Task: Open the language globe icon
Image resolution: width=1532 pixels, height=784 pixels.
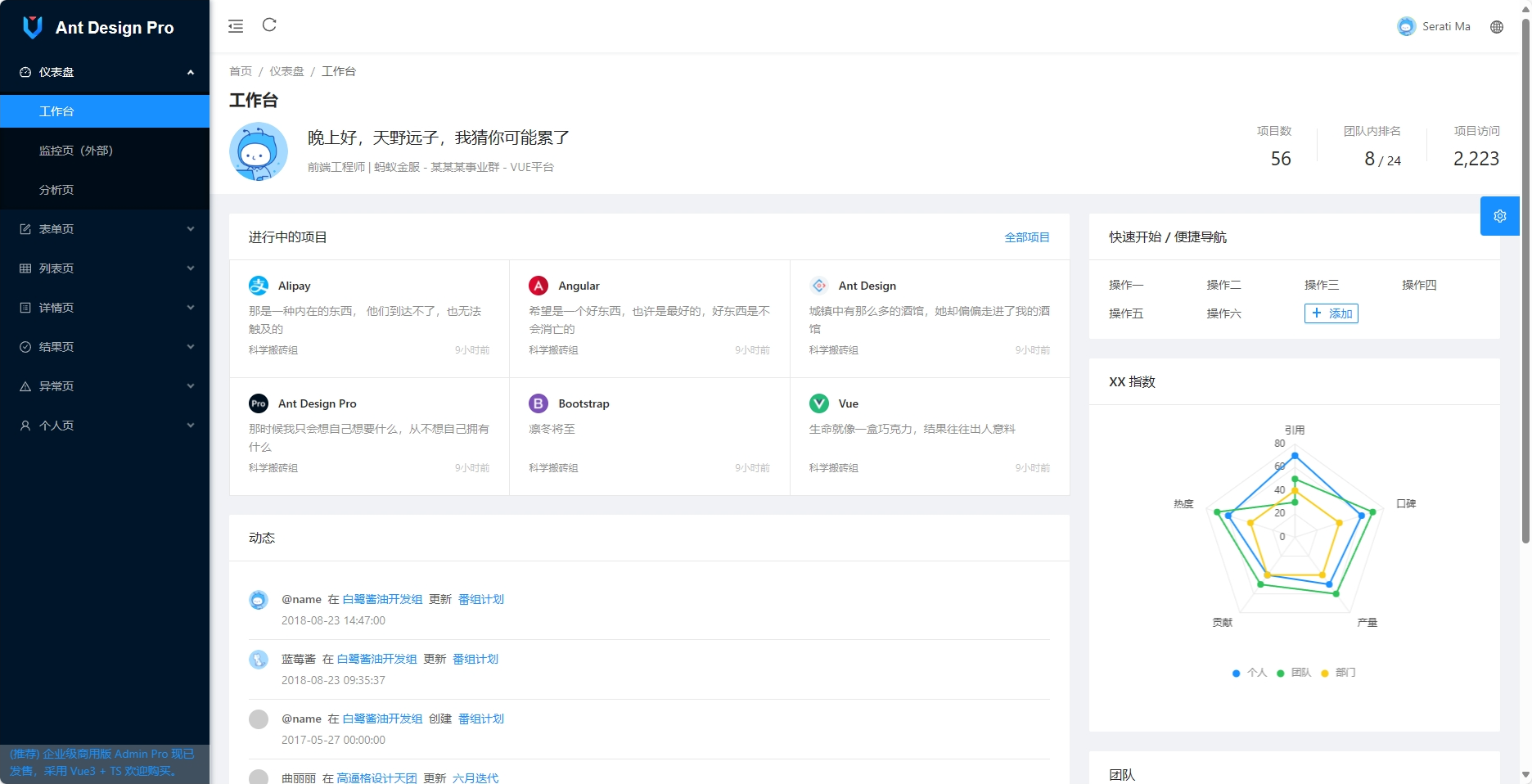Action: pyautogui.click(x=1497, y=27)
